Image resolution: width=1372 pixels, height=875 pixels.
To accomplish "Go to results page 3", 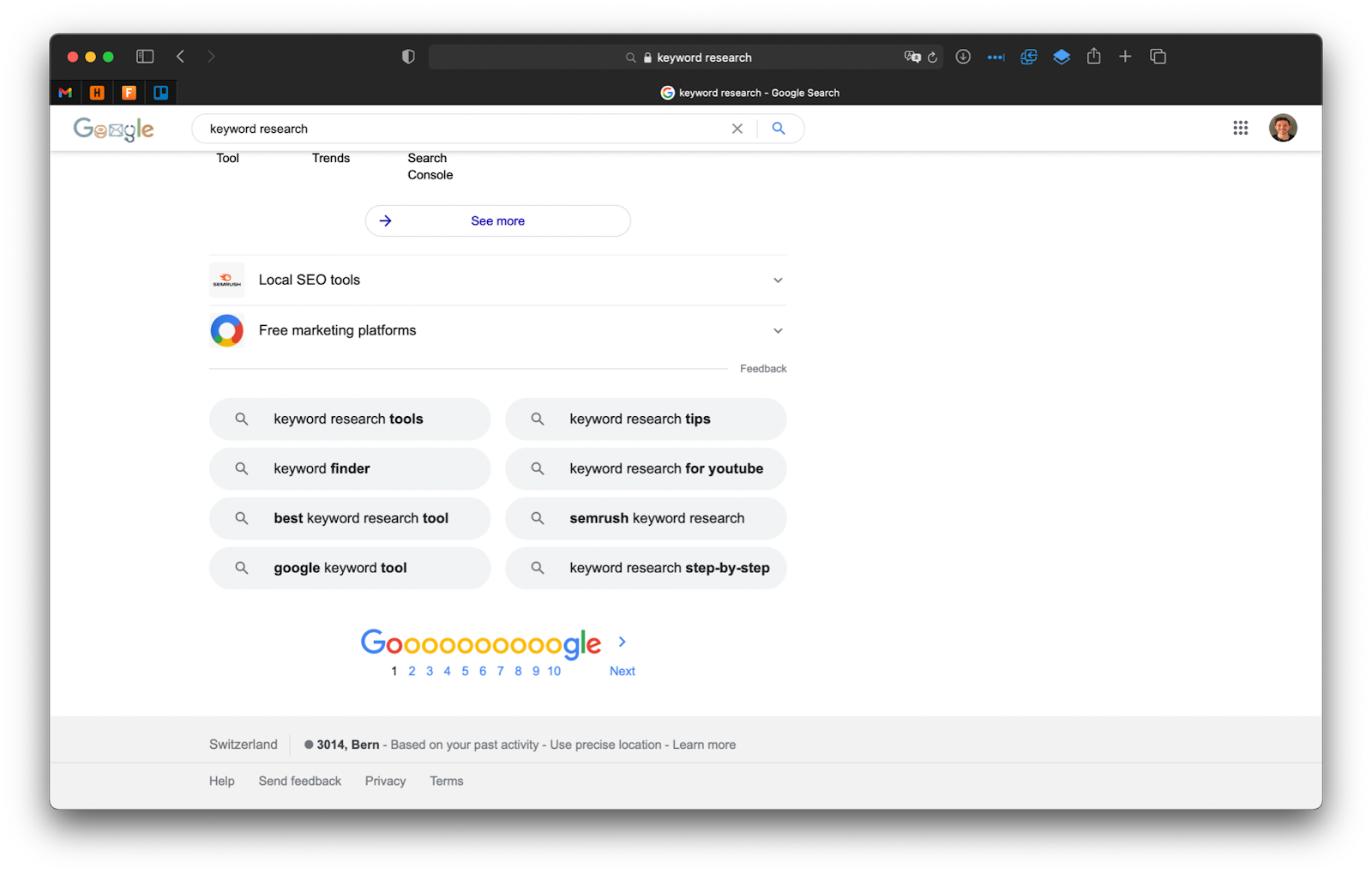I will (430, 671).
